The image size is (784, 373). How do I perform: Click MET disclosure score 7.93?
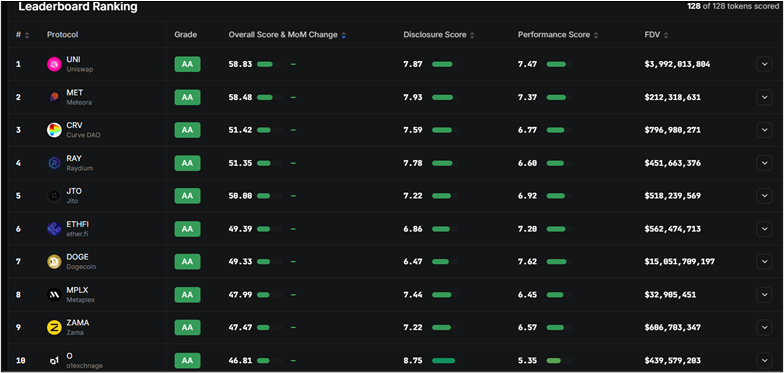tap(413, 98)
